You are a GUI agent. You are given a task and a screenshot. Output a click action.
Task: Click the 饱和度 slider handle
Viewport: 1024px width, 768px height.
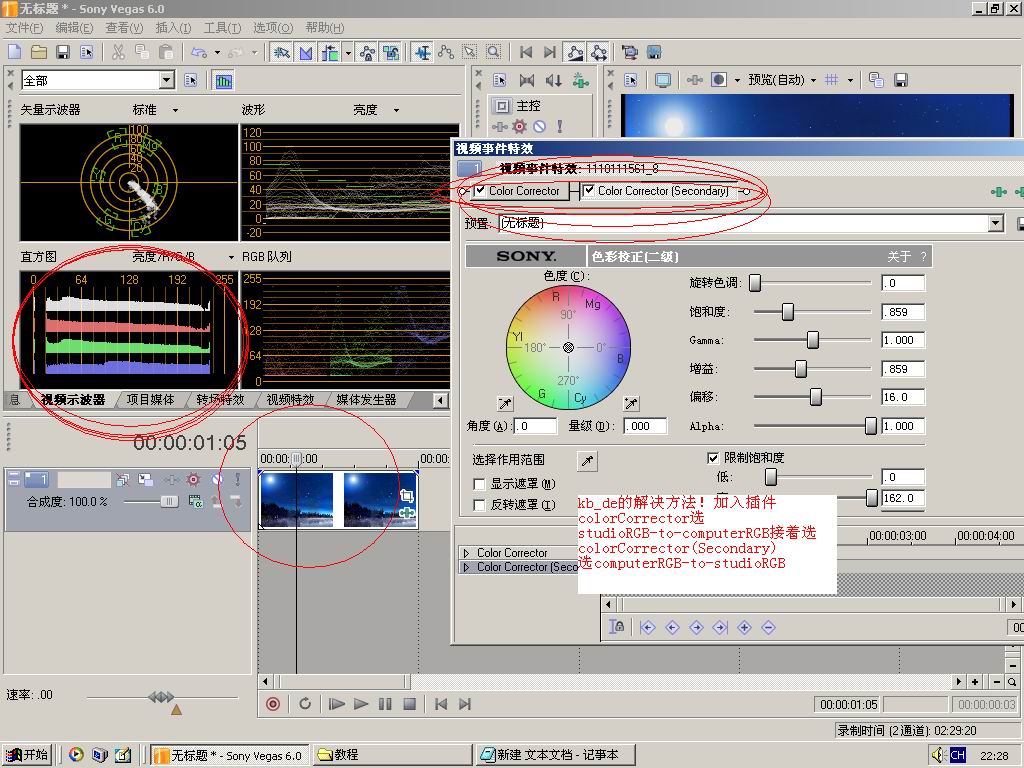[x=788, y=312]
